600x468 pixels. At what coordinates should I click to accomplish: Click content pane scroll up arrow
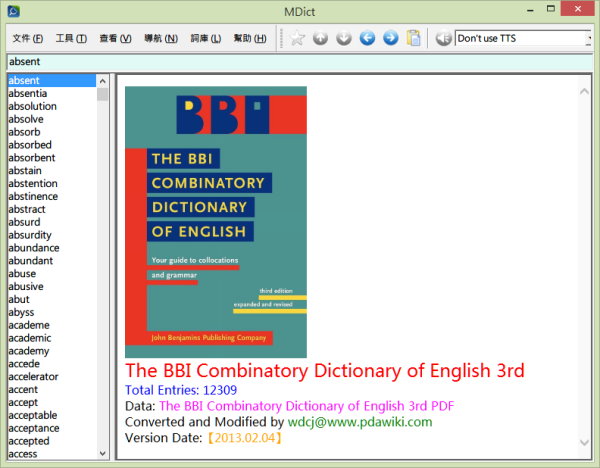click(584, 91)
